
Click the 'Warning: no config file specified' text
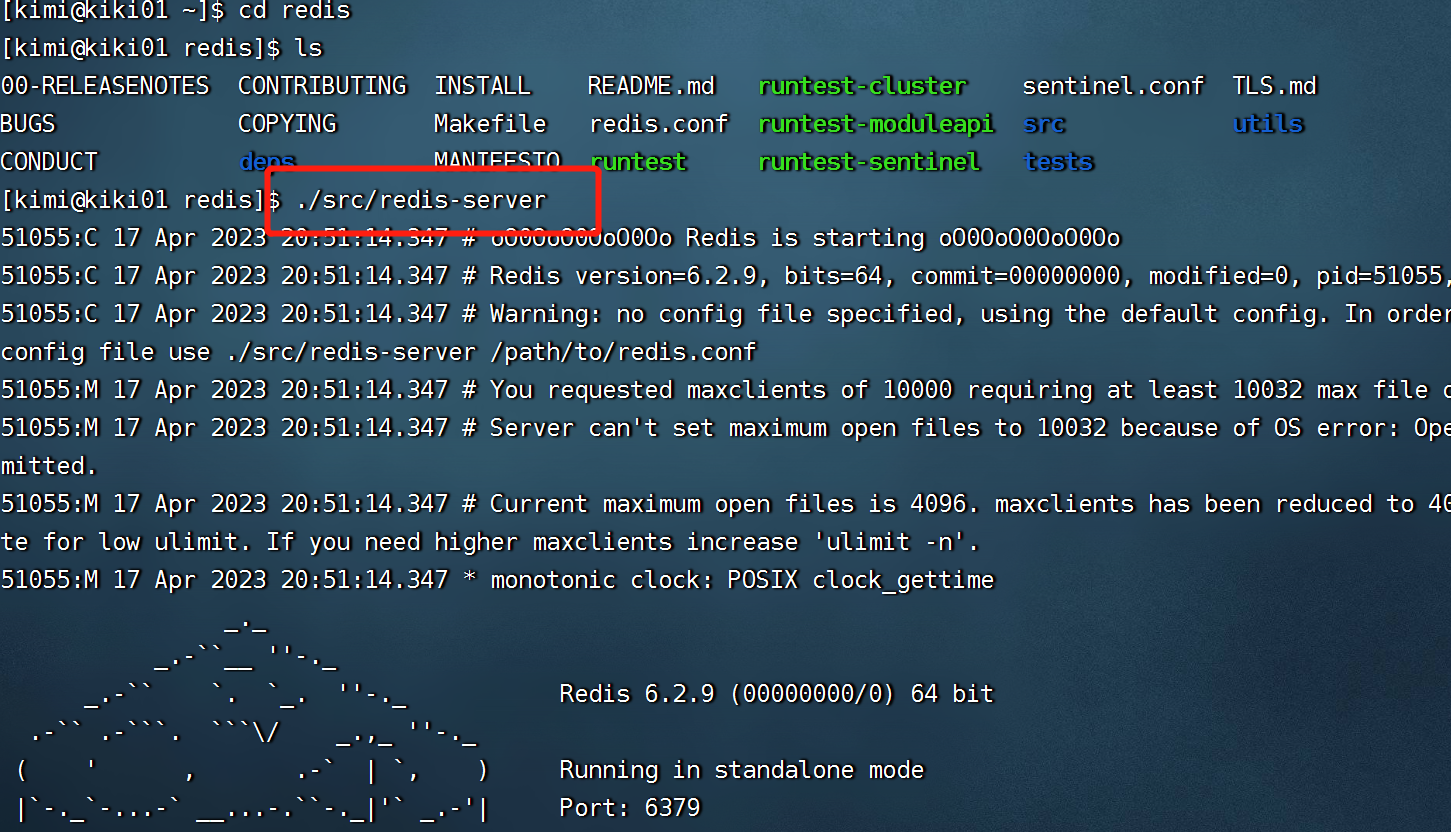721,314
